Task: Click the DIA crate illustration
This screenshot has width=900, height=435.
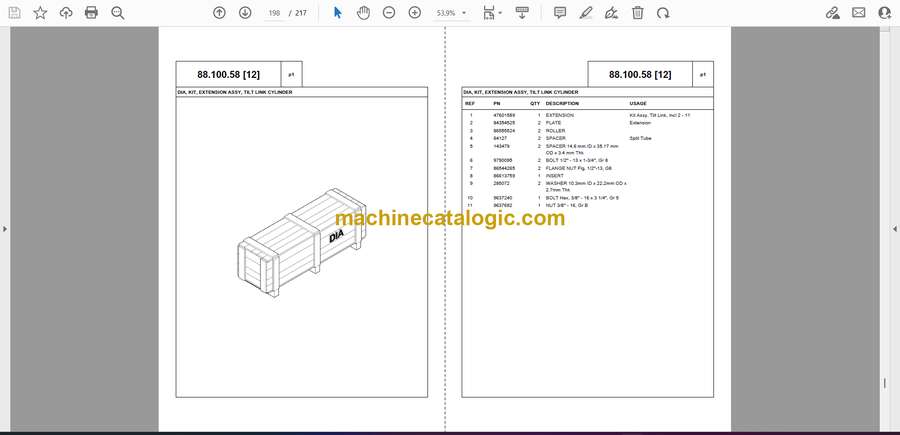Action: 302,242
